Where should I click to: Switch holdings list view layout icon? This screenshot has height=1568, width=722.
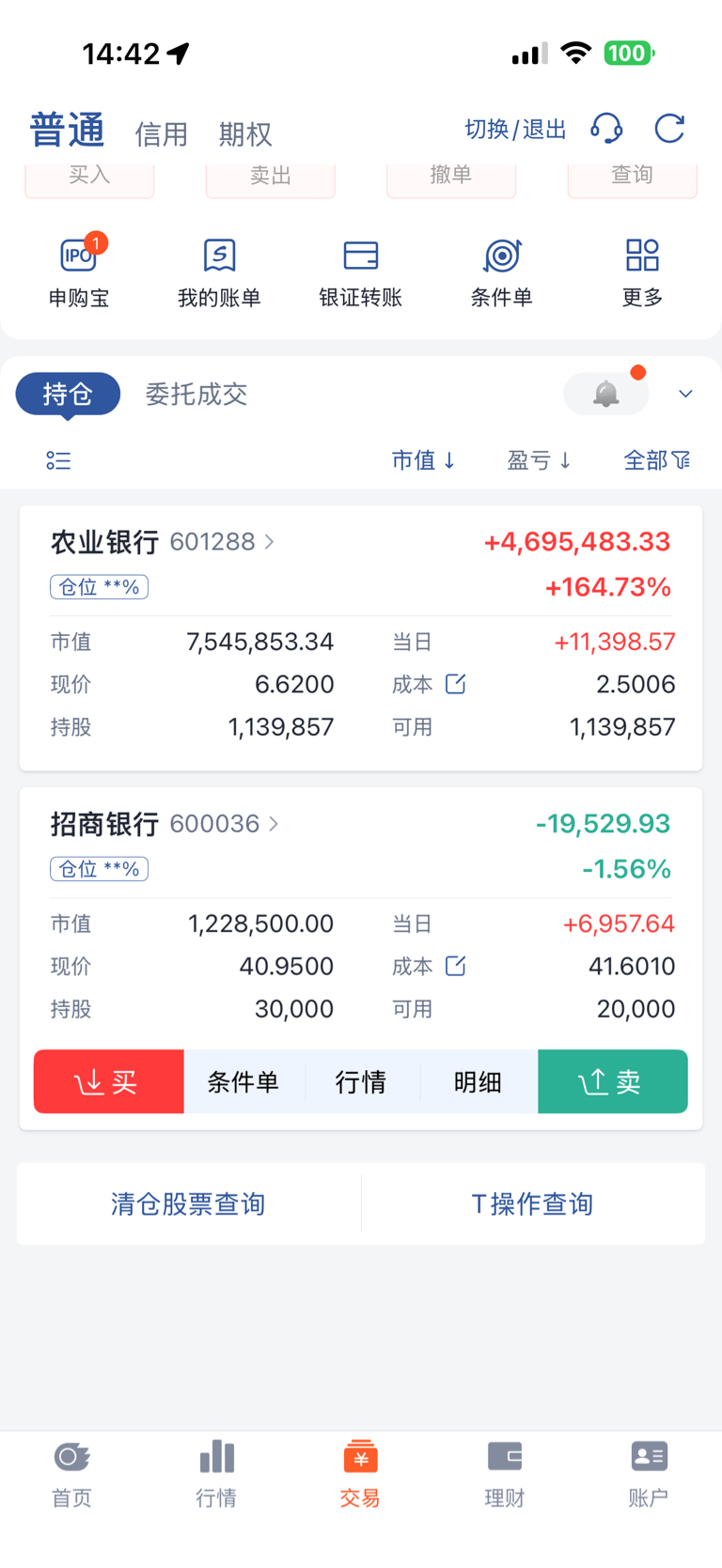[x=58, y=460]
